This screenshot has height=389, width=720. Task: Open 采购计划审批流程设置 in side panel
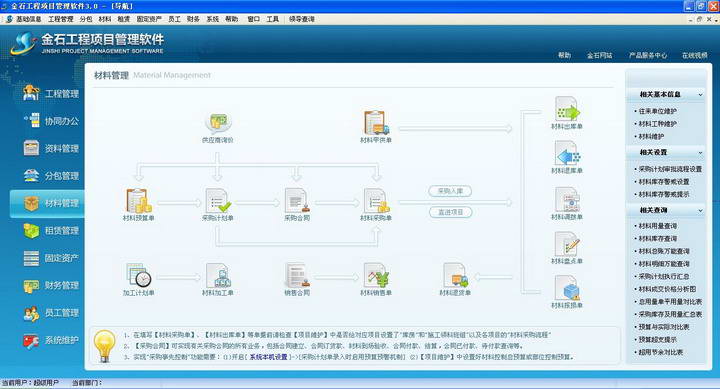670,169
